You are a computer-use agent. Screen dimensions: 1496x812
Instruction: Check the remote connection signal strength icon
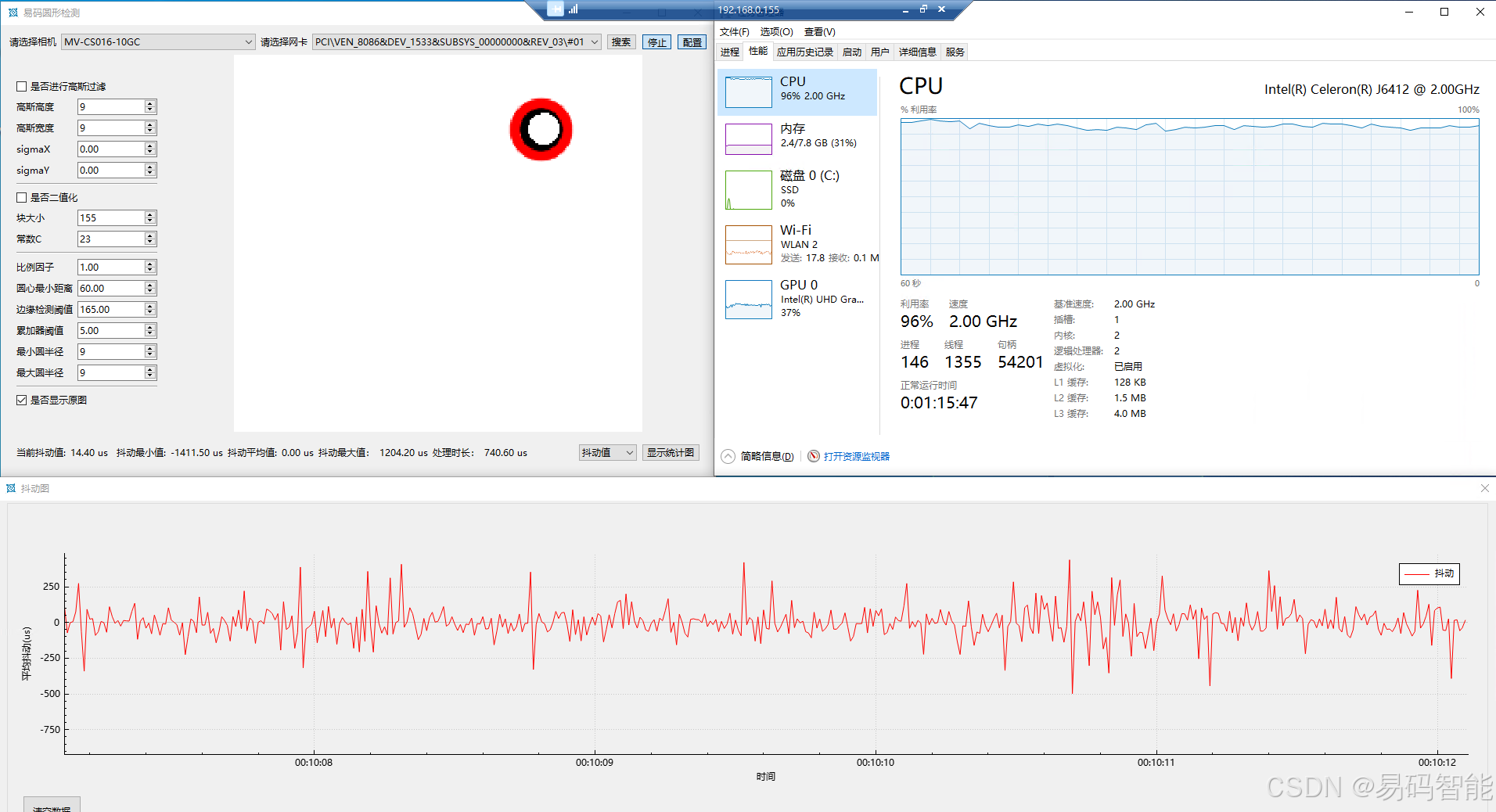[x=574, y=9]
